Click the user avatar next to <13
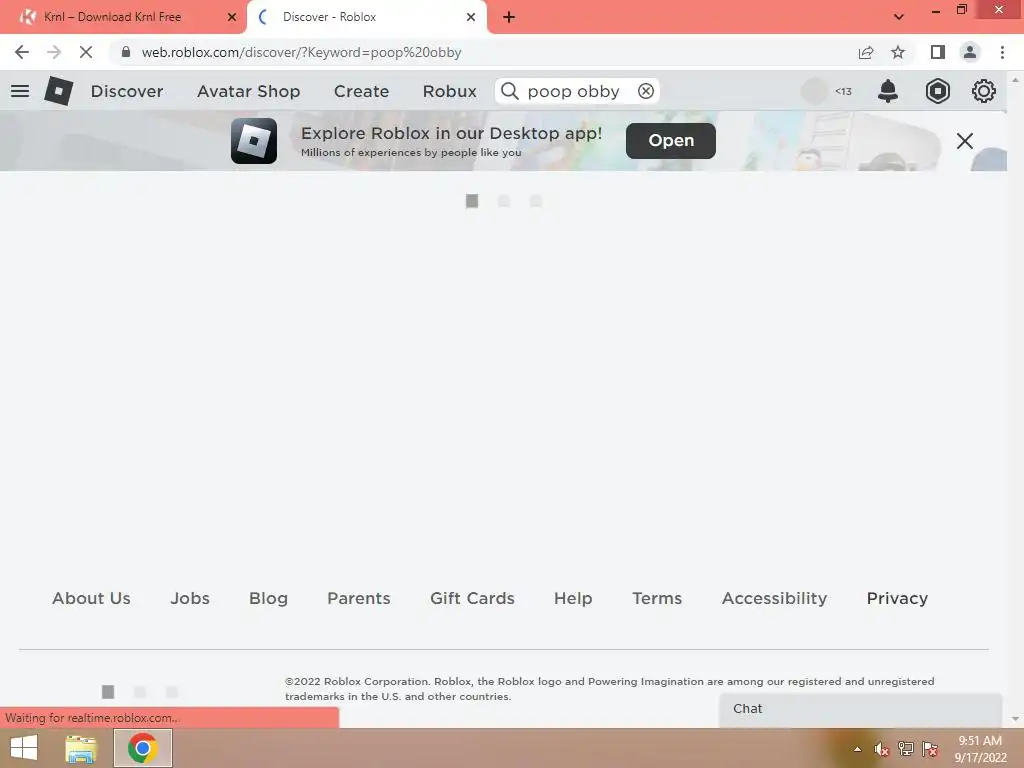Image resolution: width=1024 pixels, height=768 pixels. click(814, 91)
